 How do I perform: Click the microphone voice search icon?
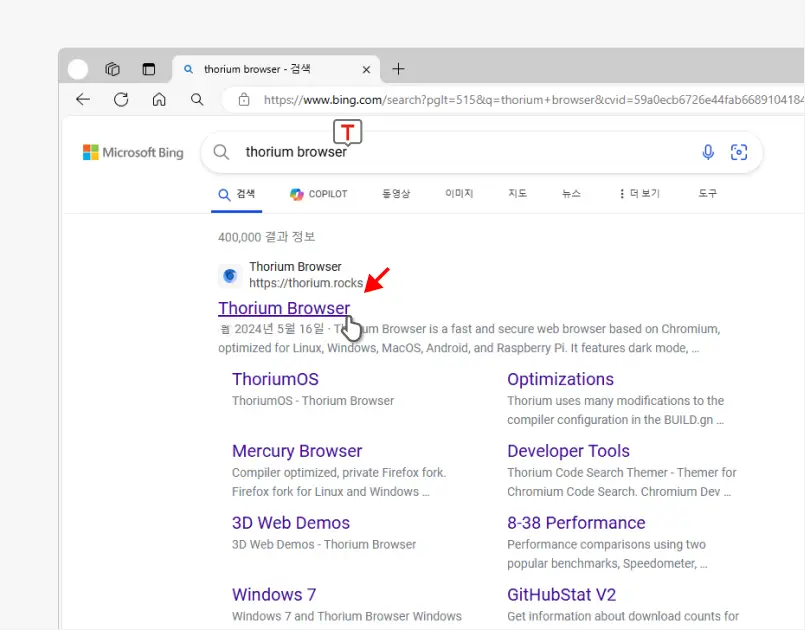tap(708, 152)
